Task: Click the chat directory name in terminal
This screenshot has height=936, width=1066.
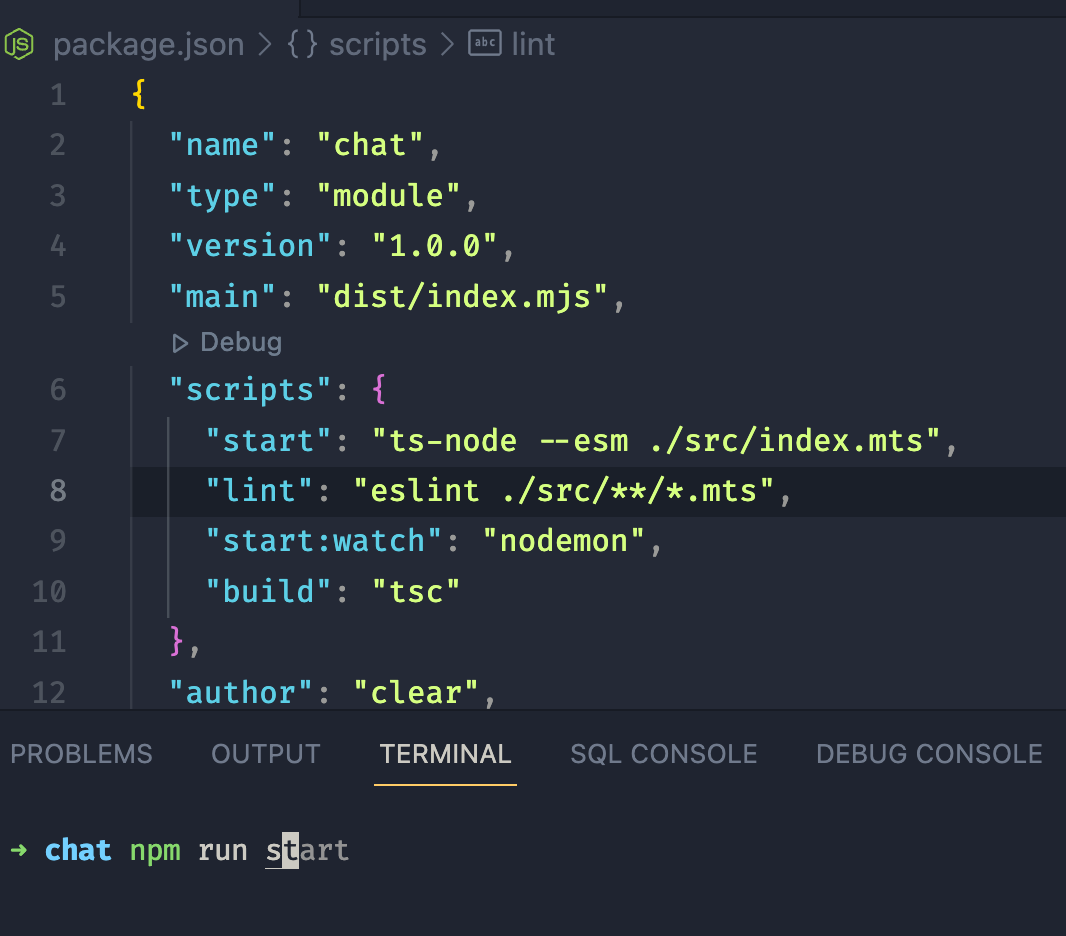Action: pyautogui.click(x=77, y=850)
